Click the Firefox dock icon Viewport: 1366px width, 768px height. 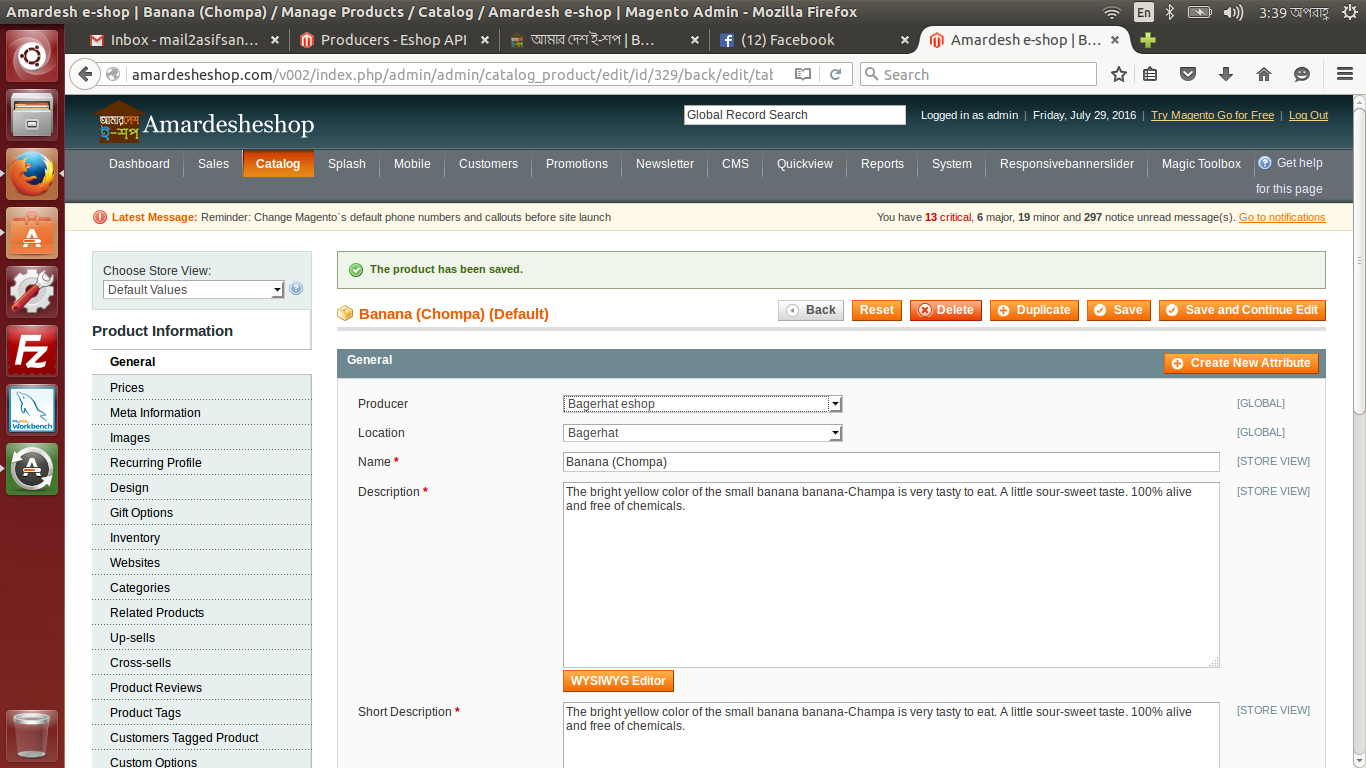coord(33,174)
